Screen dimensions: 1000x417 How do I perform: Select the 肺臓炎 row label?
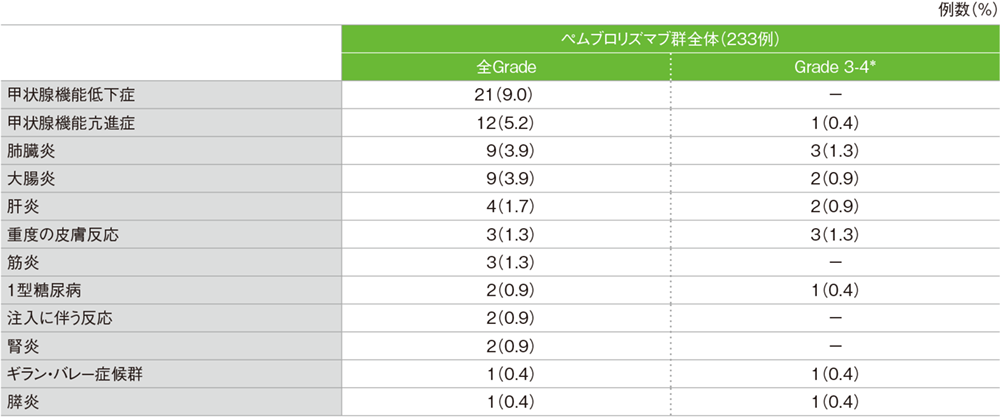click(x=30, y=151)
